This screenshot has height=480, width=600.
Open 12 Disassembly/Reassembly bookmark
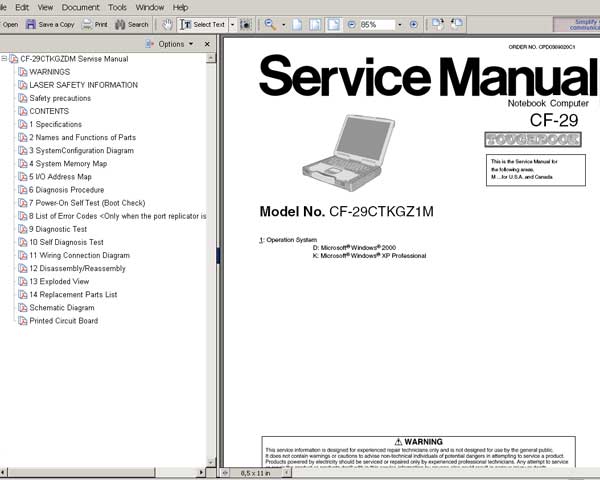coord(77,269)
